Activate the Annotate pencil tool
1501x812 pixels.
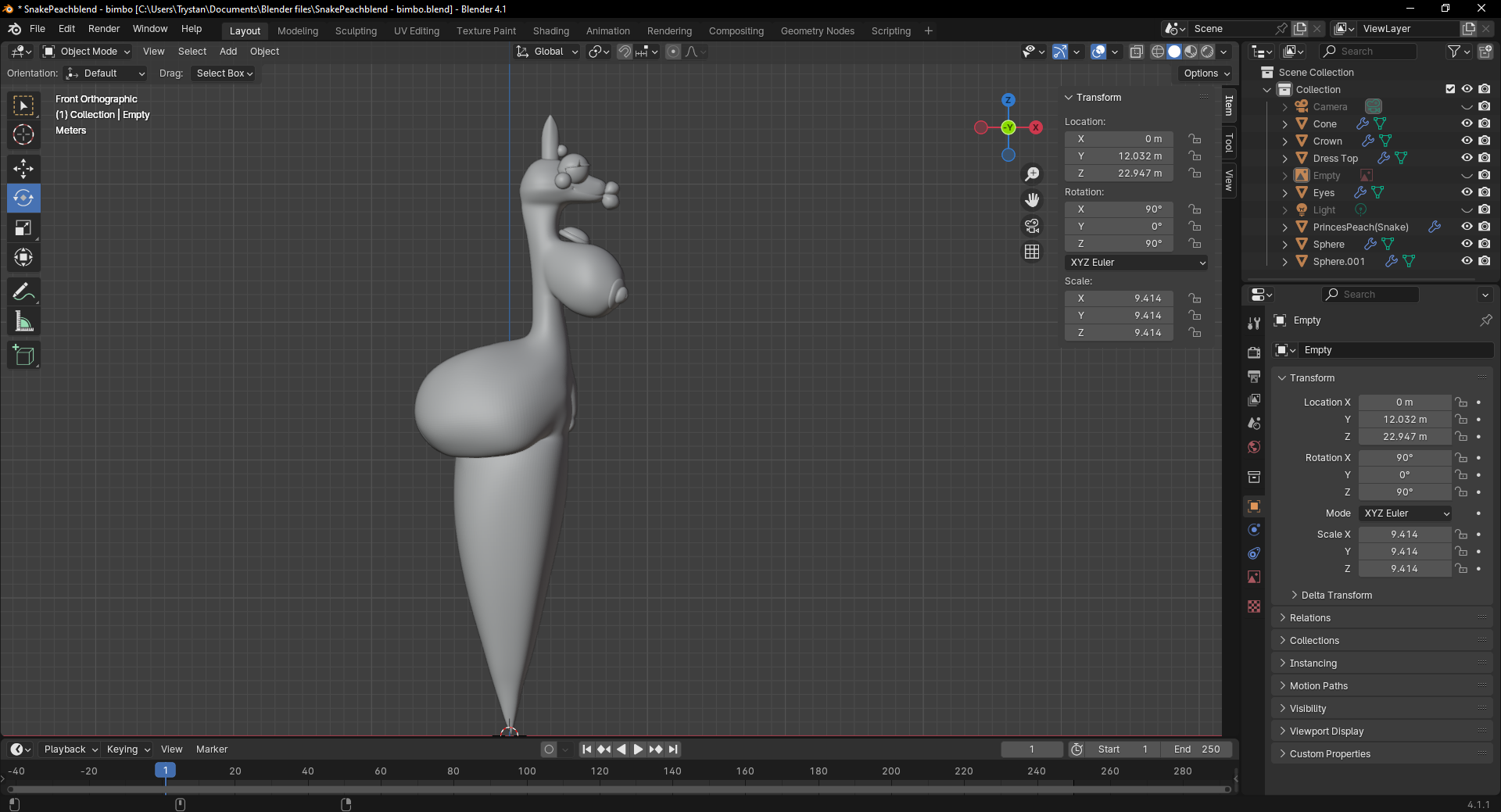pos(23,292)
